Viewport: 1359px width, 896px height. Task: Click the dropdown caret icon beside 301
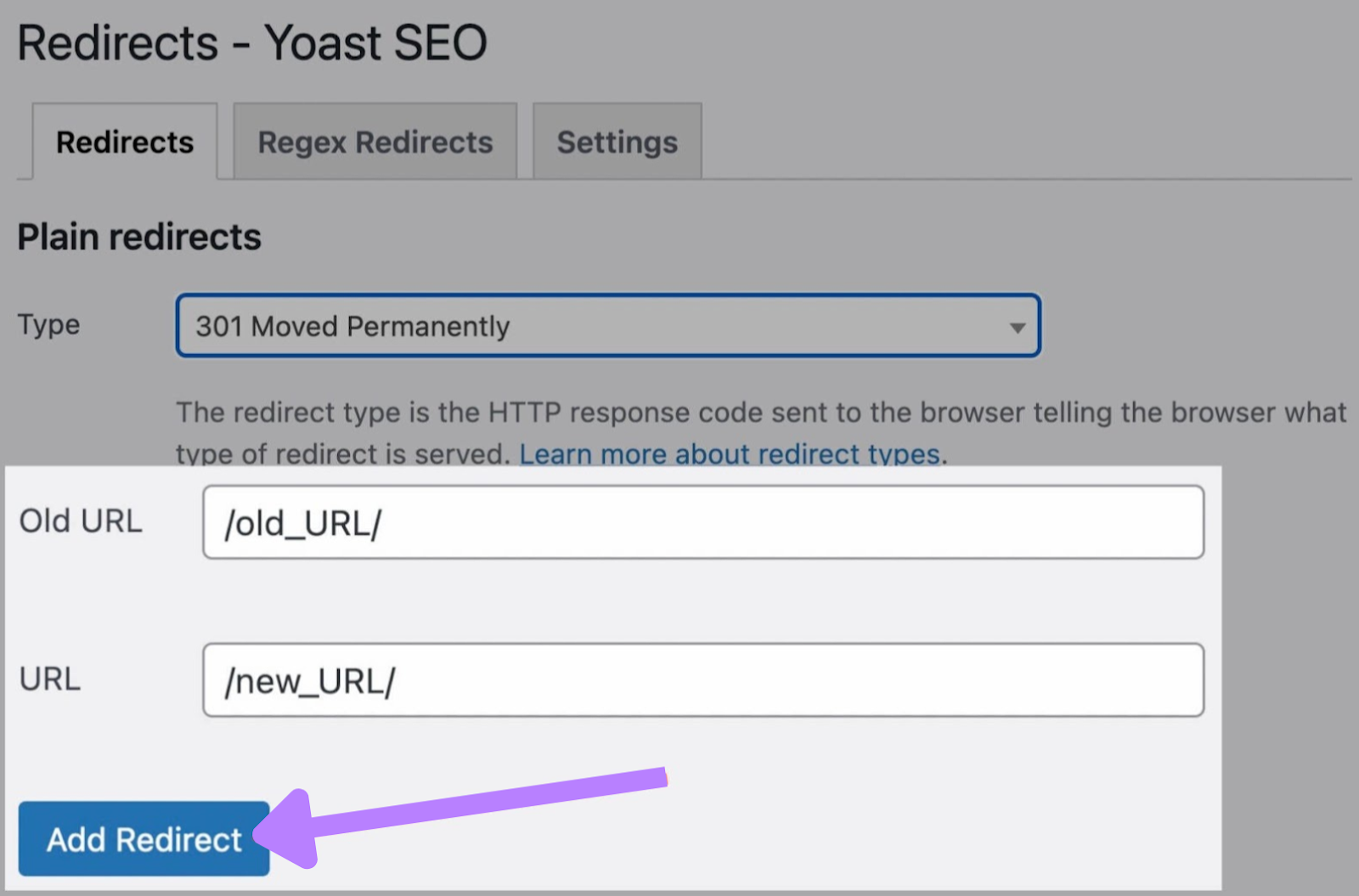[1018, 325]
